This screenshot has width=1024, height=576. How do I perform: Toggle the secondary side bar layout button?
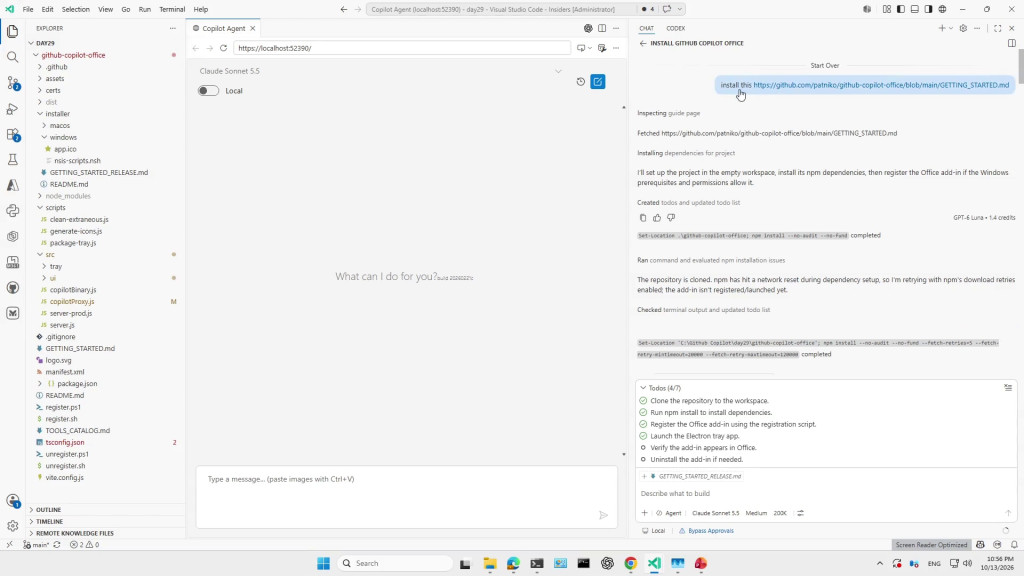click(928, 9)
